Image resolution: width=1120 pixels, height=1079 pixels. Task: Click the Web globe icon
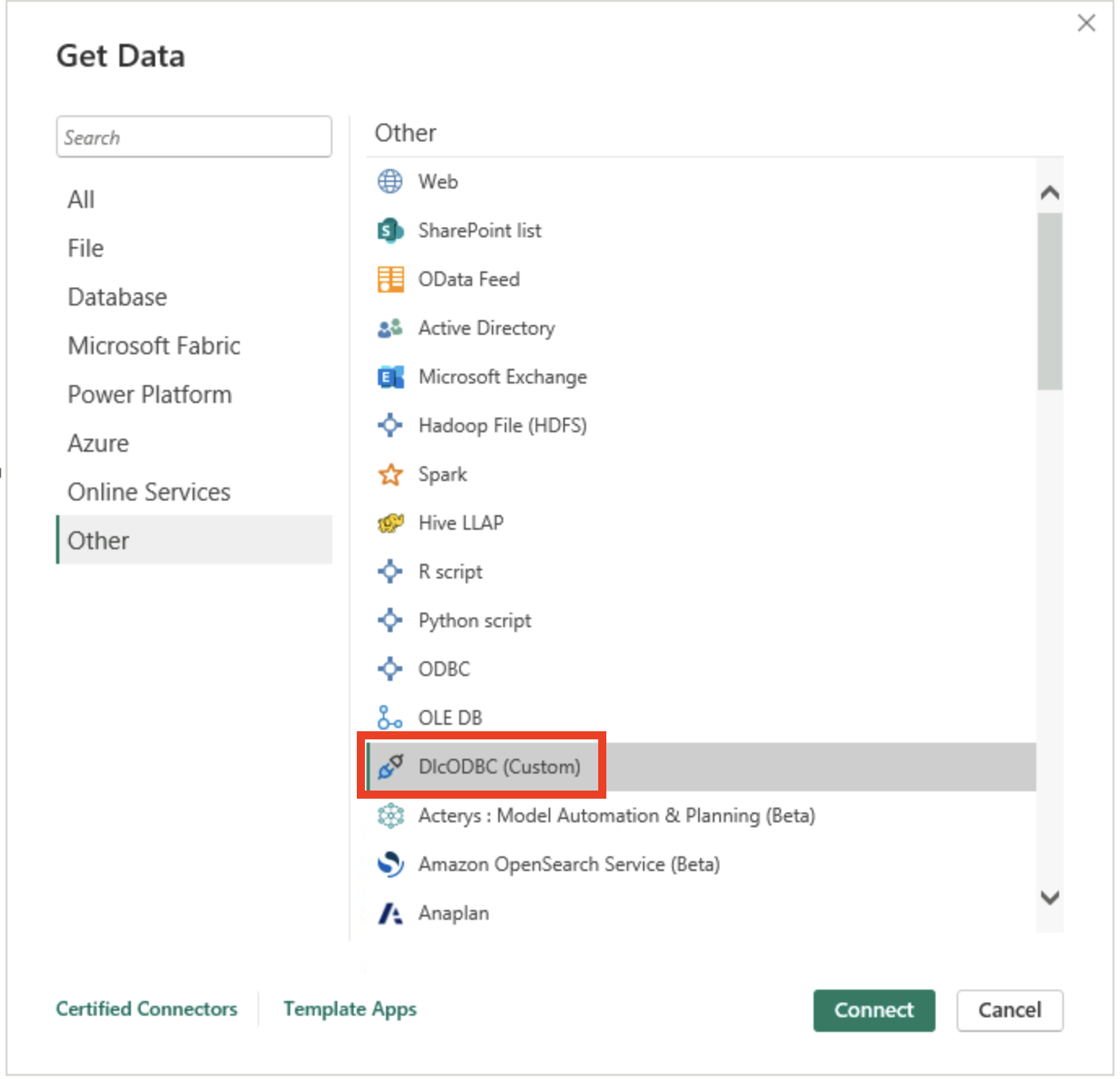click(390, 181)
